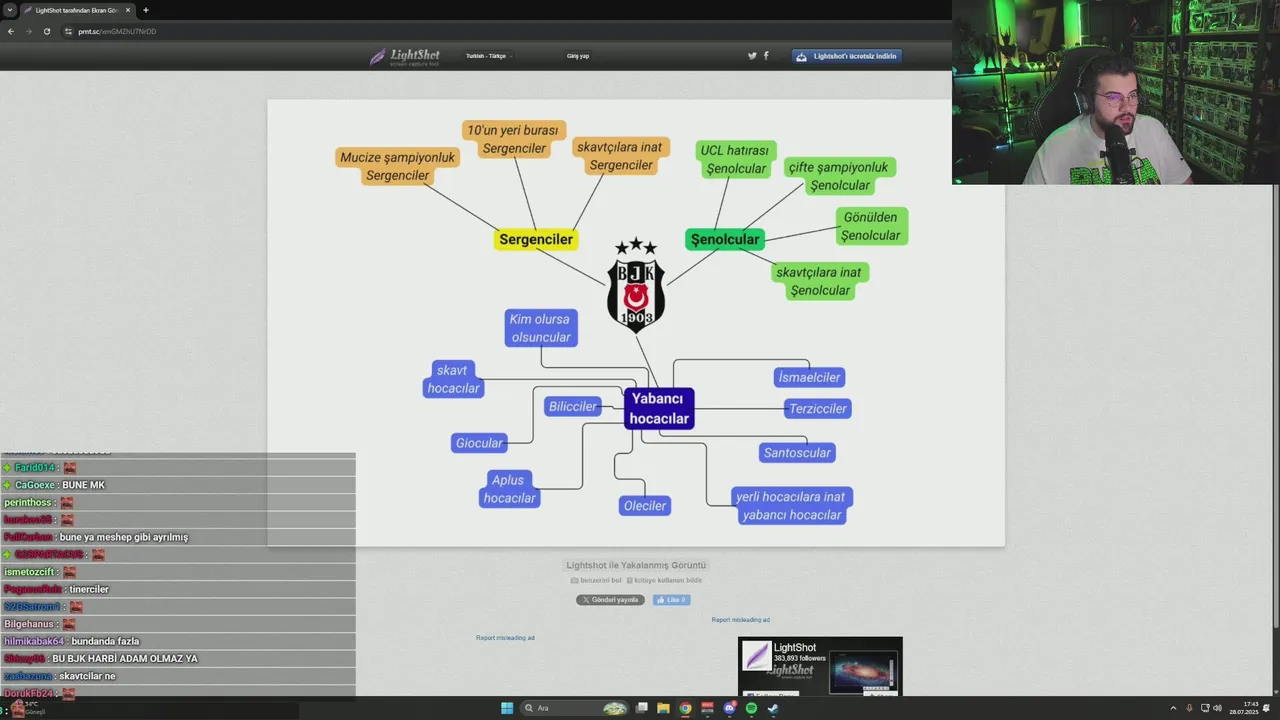
Task: Click the microphone icon in system tray
Action: tap(1191, 708)
